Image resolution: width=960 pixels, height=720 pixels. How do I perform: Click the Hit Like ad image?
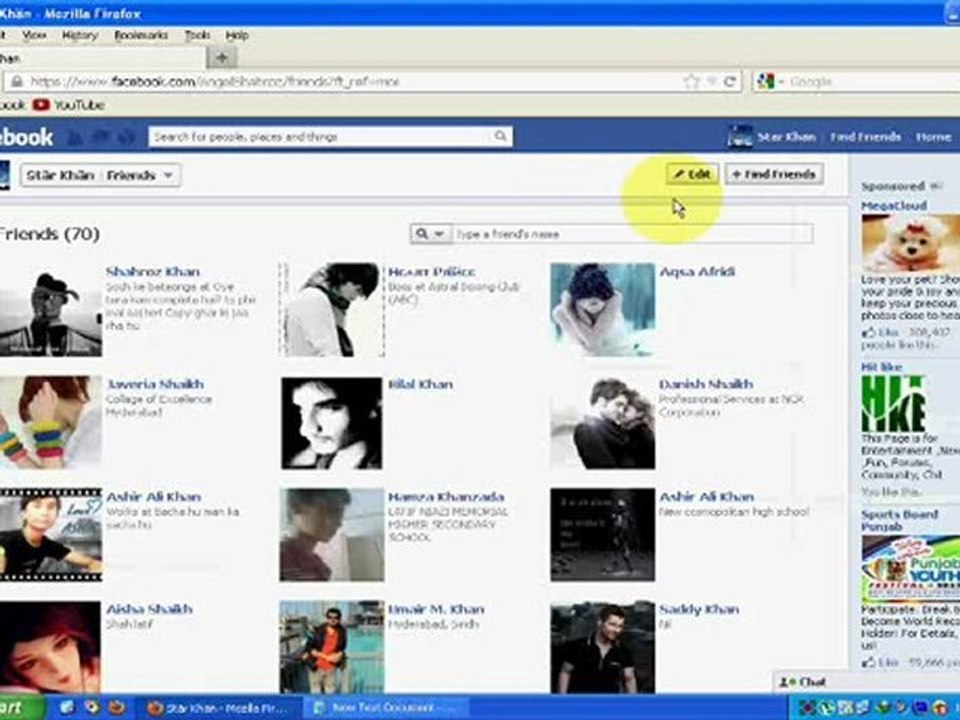click(x=893, y=404)
